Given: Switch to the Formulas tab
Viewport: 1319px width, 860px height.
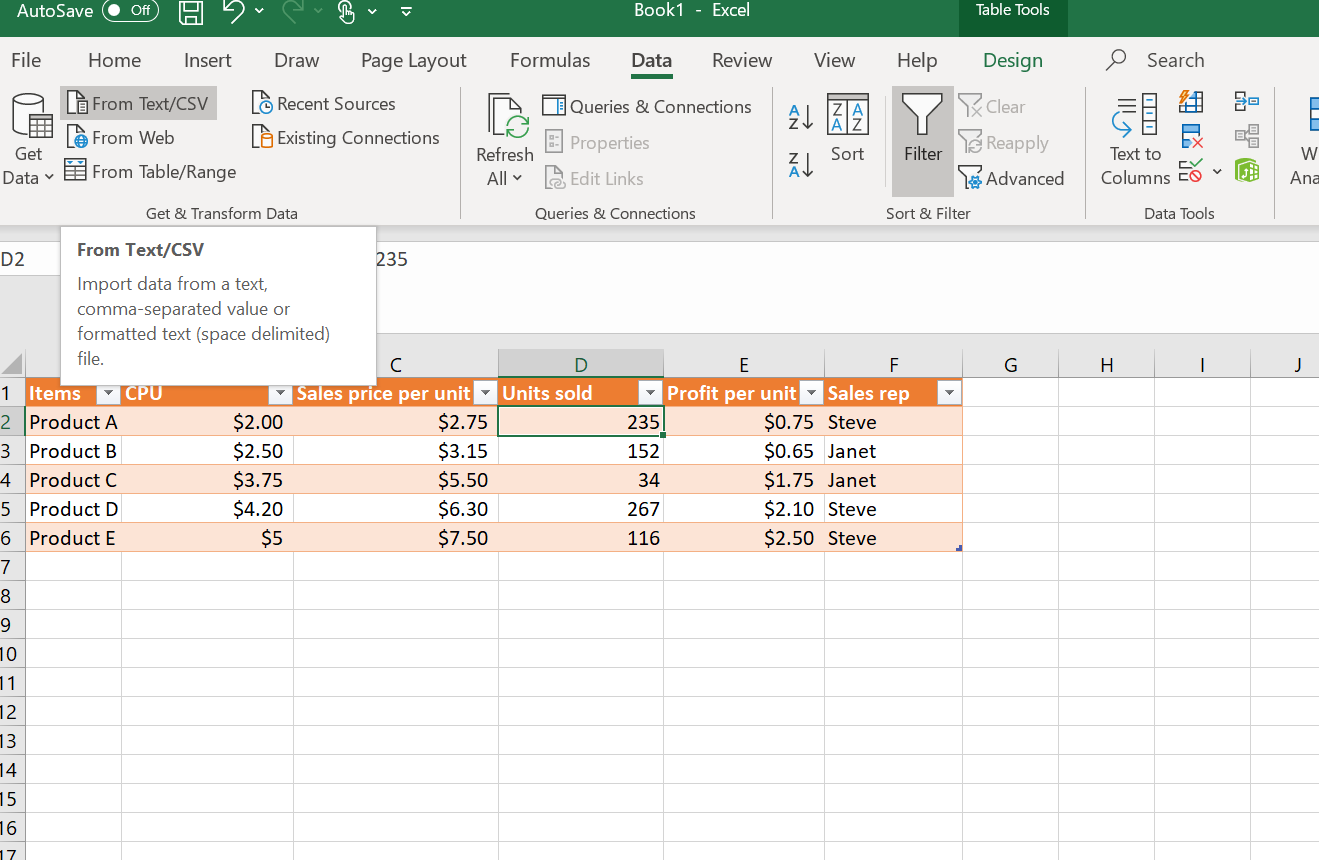Looking at the screenshot, I should [549, 60].
